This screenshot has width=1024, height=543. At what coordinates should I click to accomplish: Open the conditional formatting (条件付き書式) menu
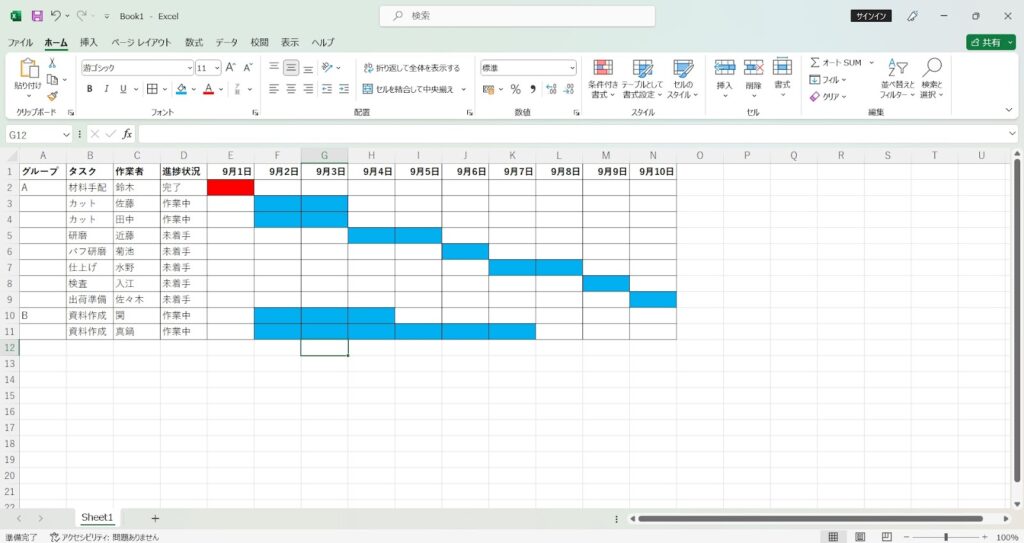pos(602,78)
